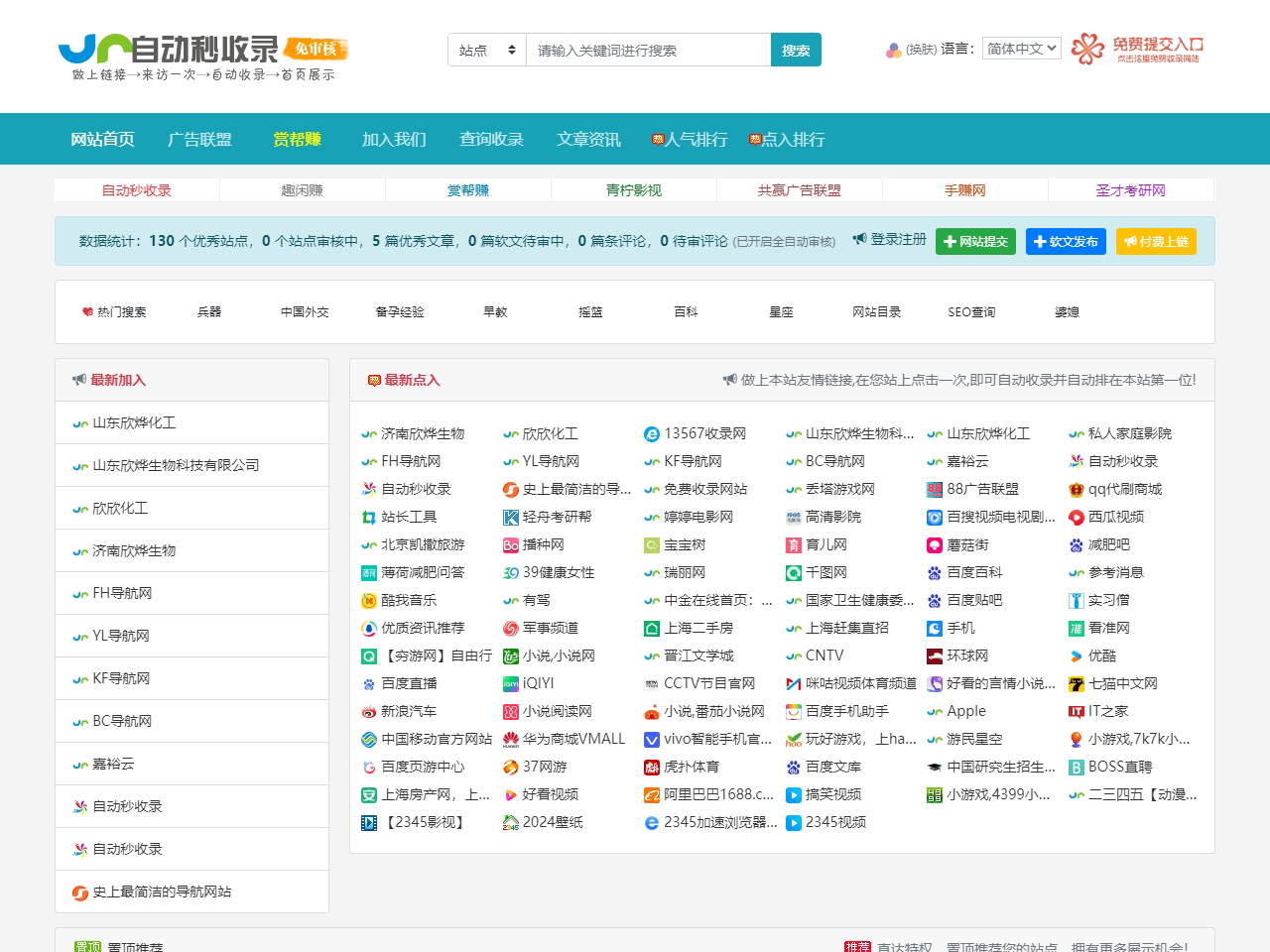
Task: Click the 百度百科 paw icon
Action: [x=935, y=572]
